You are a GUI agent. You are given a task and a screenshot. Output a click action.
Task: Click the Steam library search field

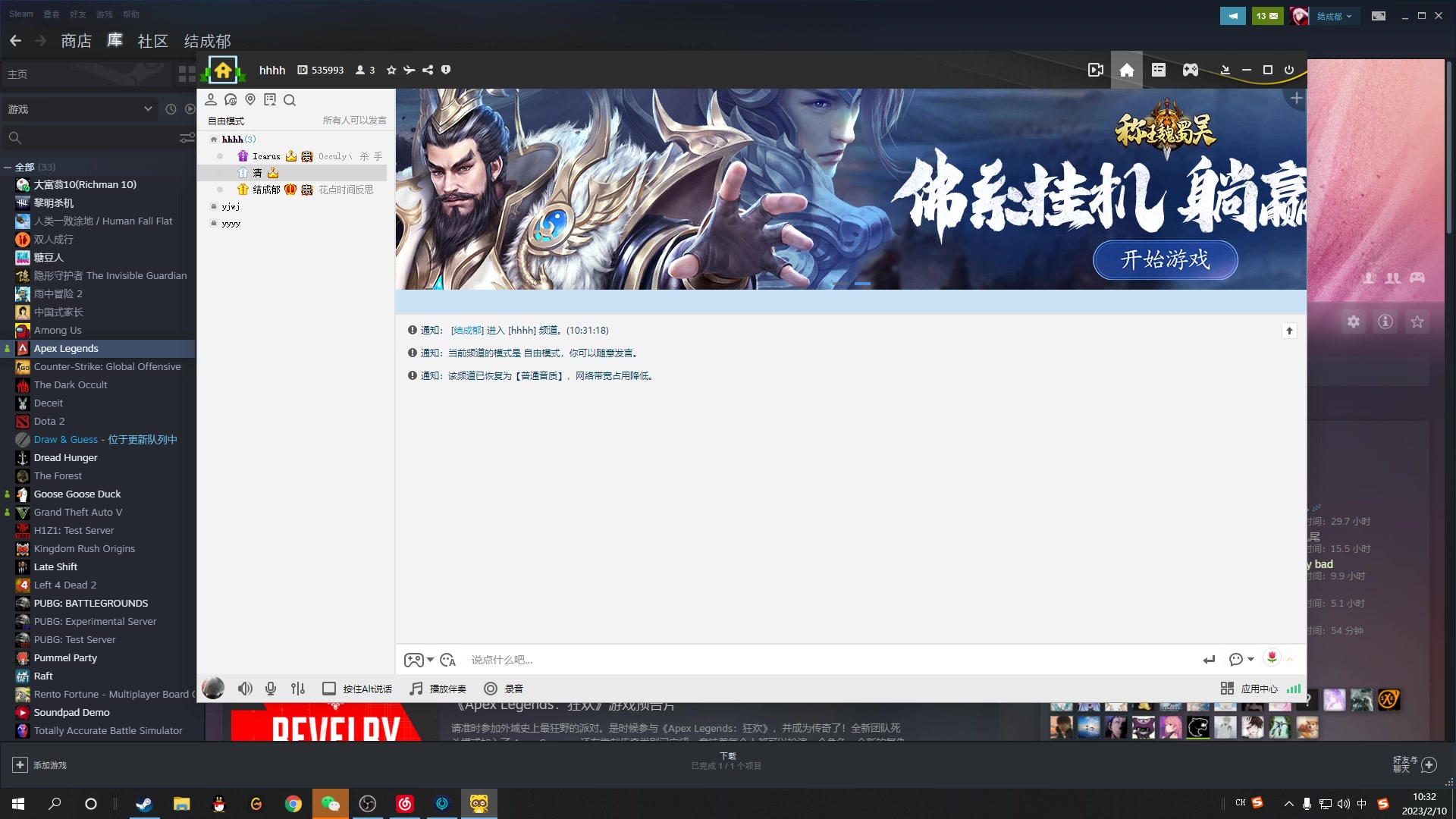click(91, 137)
